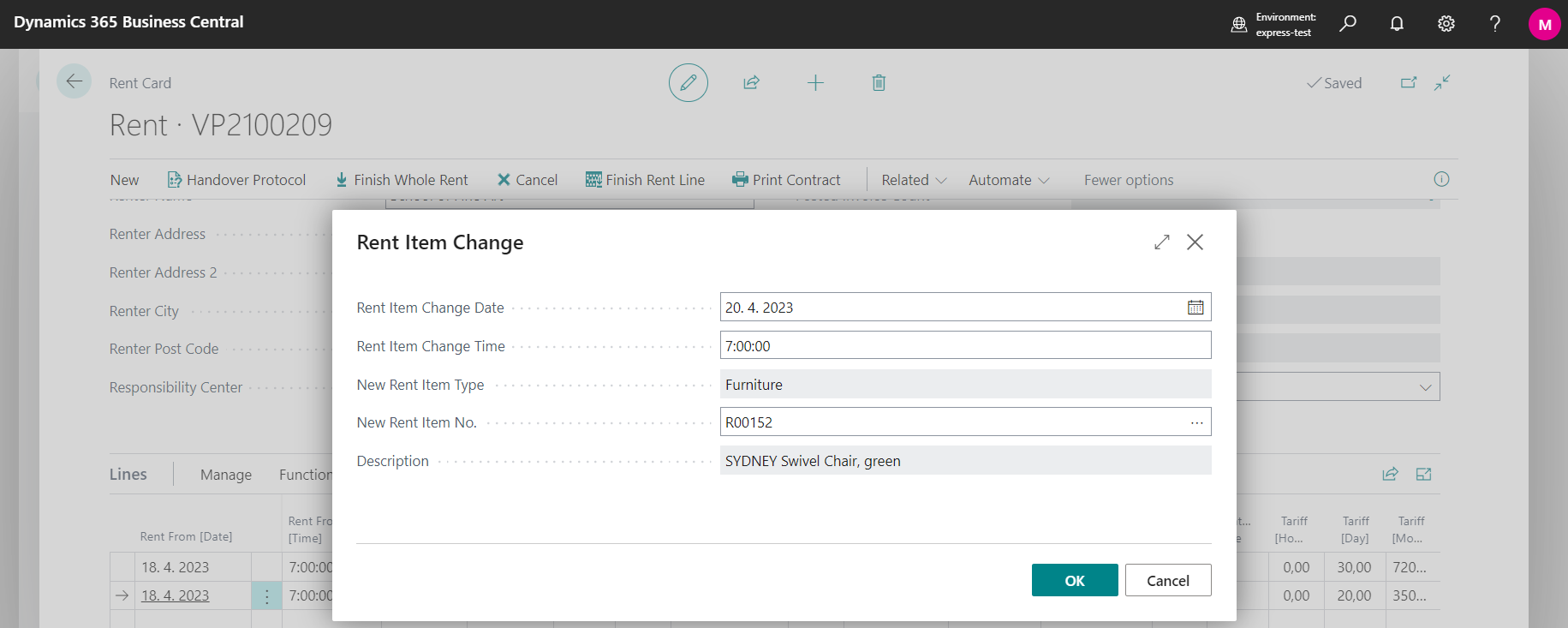This screenshot has height=628, width=1568.
Task: Open the Responsibility Center dropdown arrow
Action: [1425, 387]
